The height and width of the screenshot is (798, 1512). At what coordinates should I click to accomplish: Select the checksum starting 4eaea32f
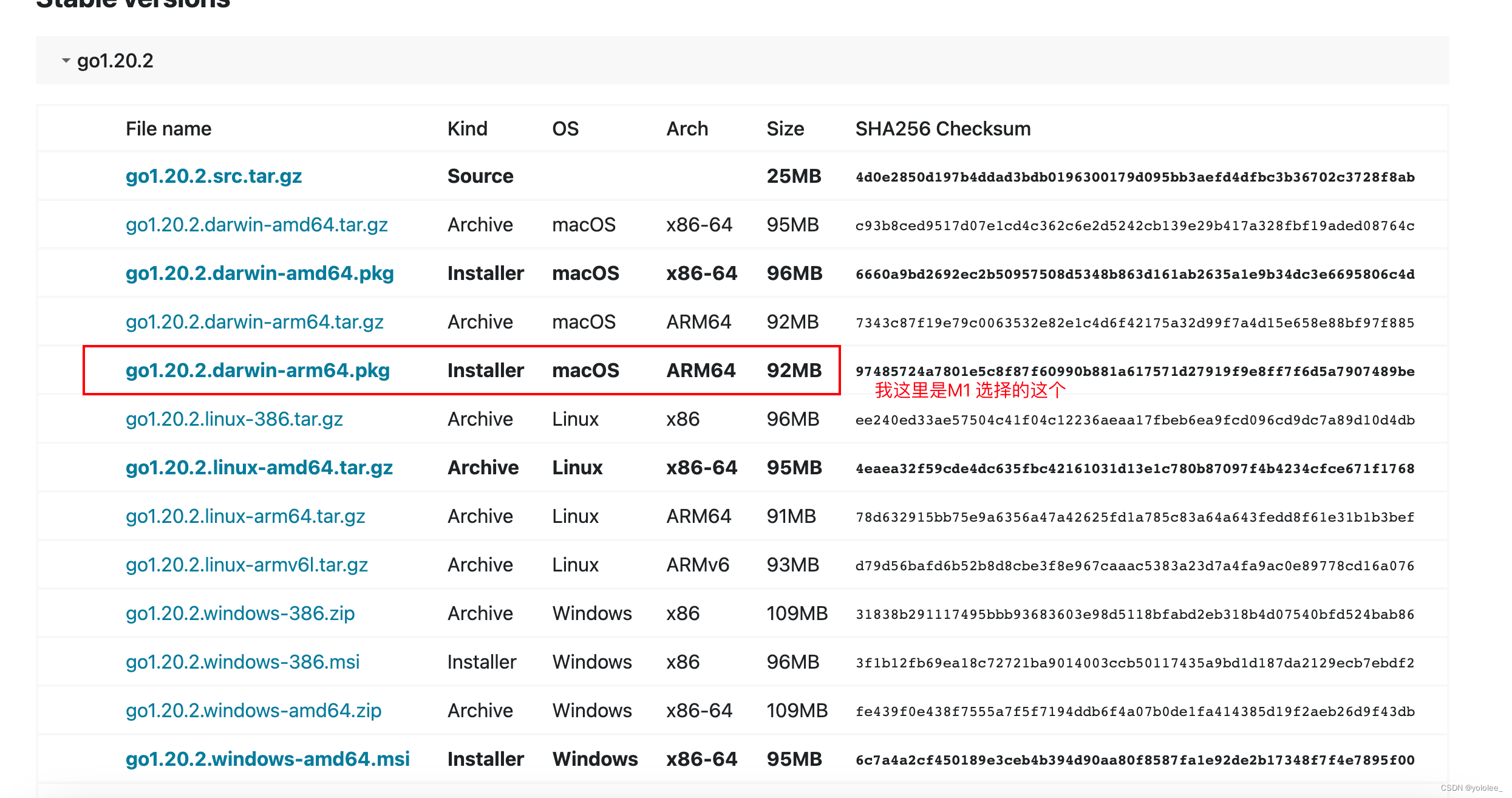[x=1135, y=469]
